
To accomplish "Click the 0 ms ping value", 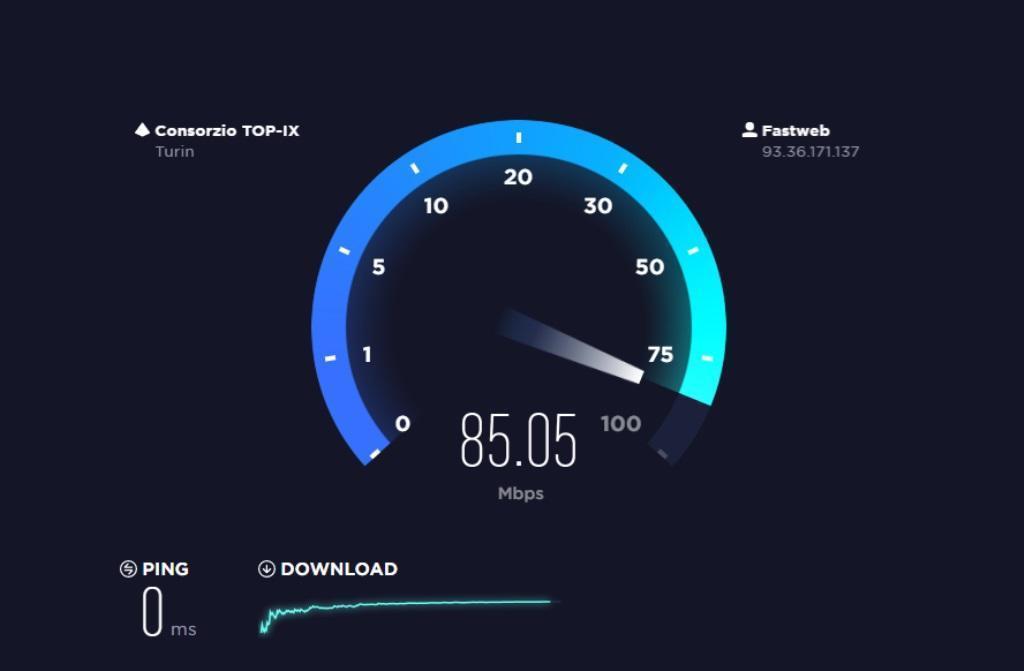I will pyautogui.click(x=168, y=612).
